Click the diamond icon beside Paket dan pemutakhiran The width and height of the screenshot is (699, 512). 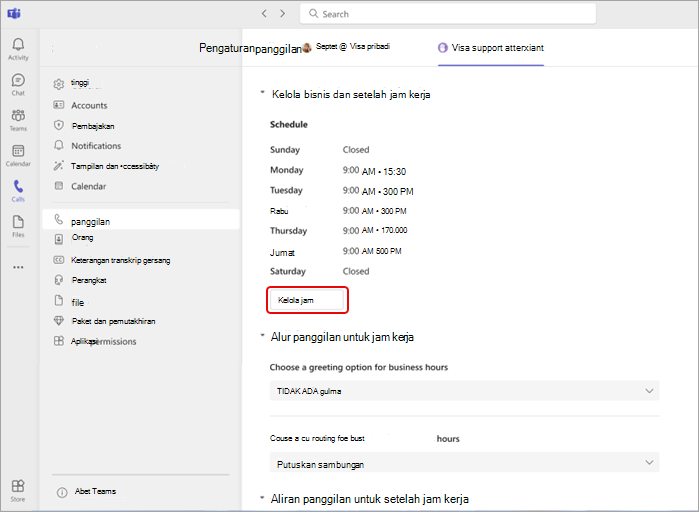pos(59,320)
